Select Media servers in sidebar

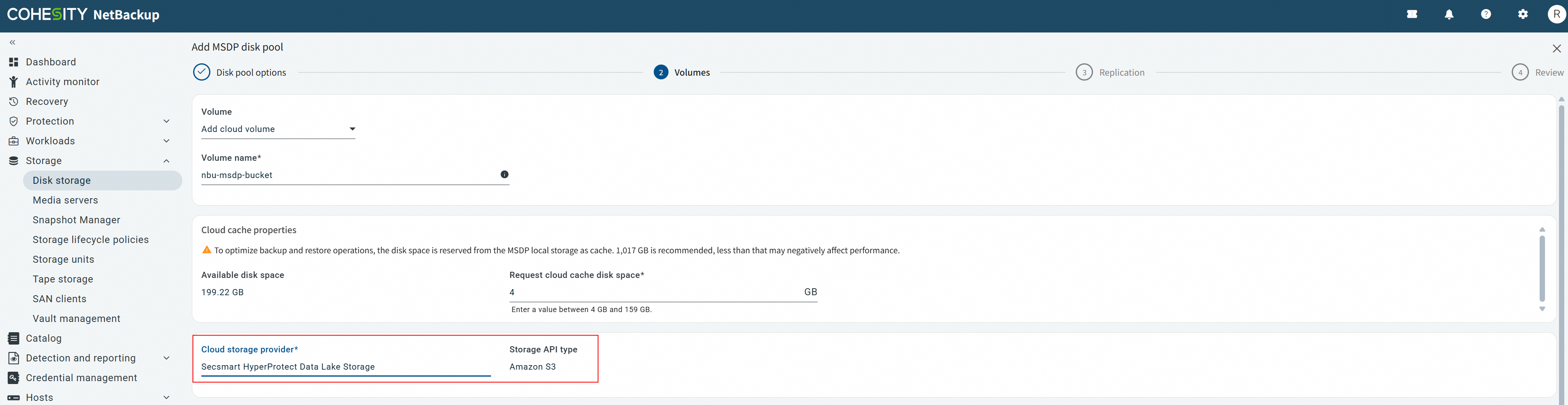pos(65,200)
